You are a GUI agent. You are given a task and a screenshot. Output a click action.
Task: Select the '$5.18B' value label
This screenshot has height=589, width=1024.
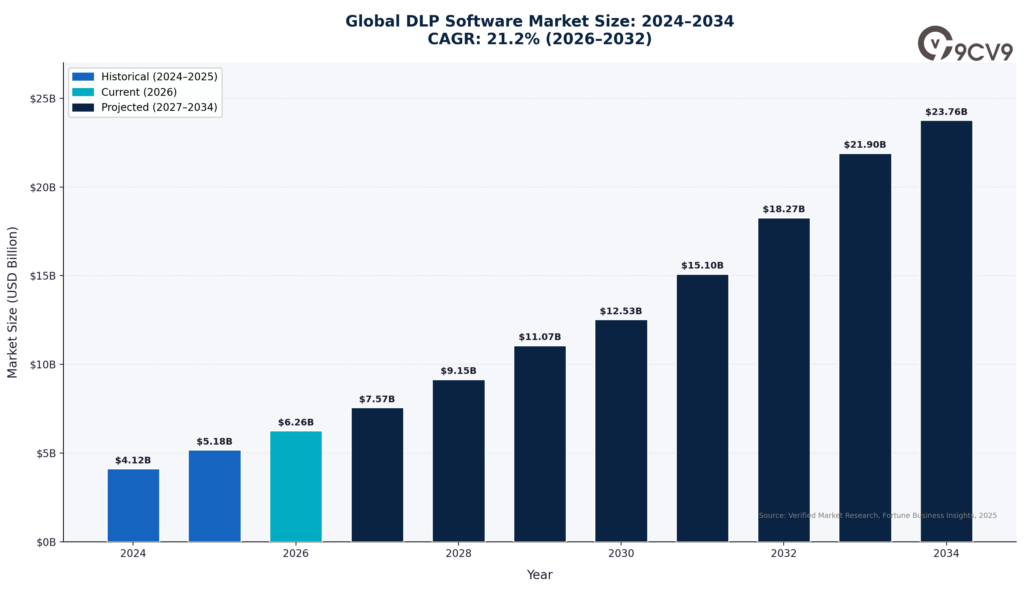tap(215, 441)
